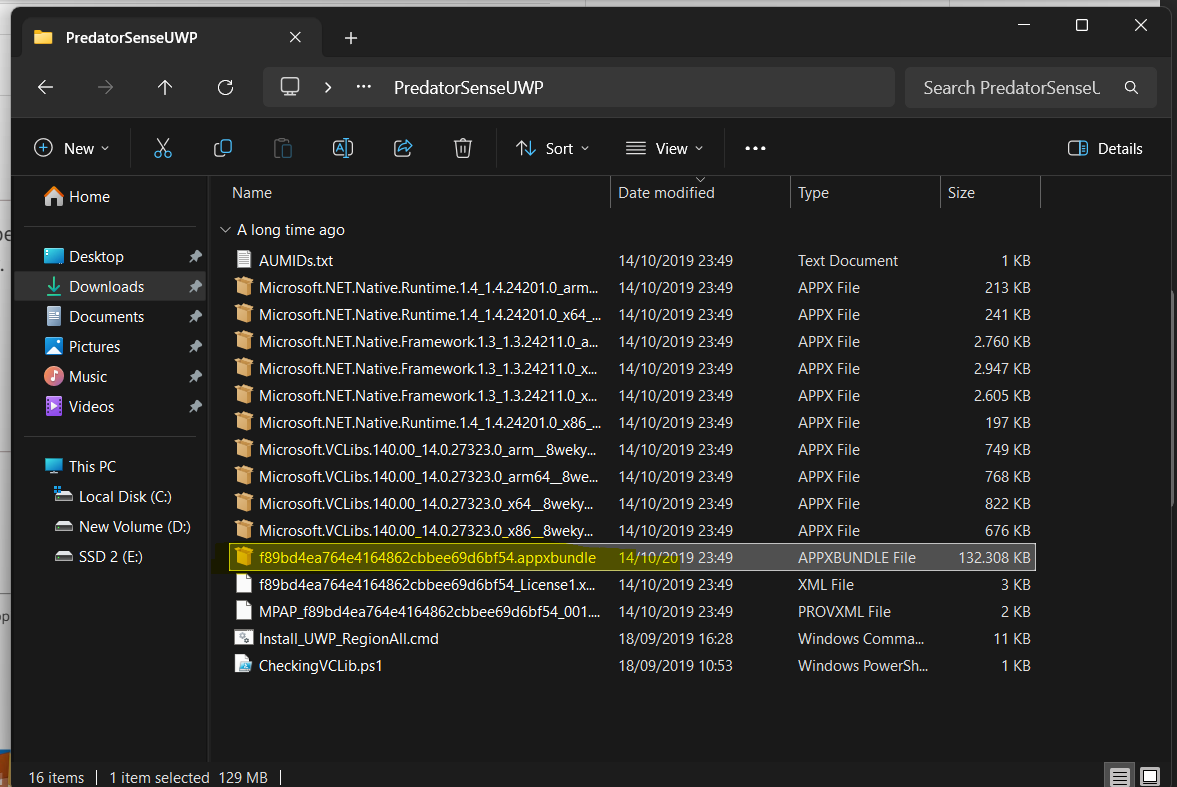Viewport: 1177px width, 787px height.
Task: Open the Sort dropdown menu
Action: 552,148
